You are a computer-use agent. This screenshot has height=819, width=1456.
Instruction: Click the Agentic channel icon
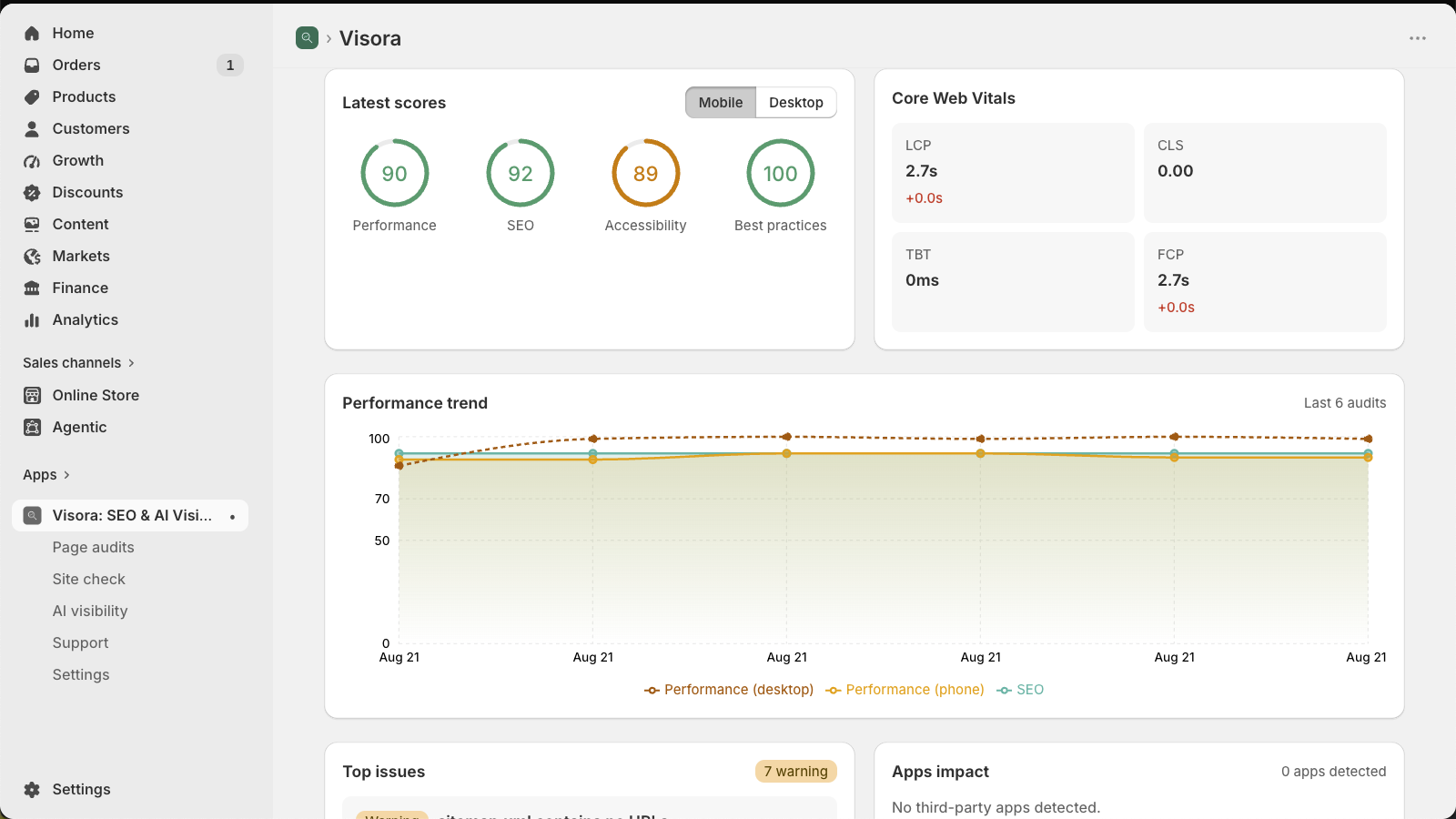click(32, 428)
